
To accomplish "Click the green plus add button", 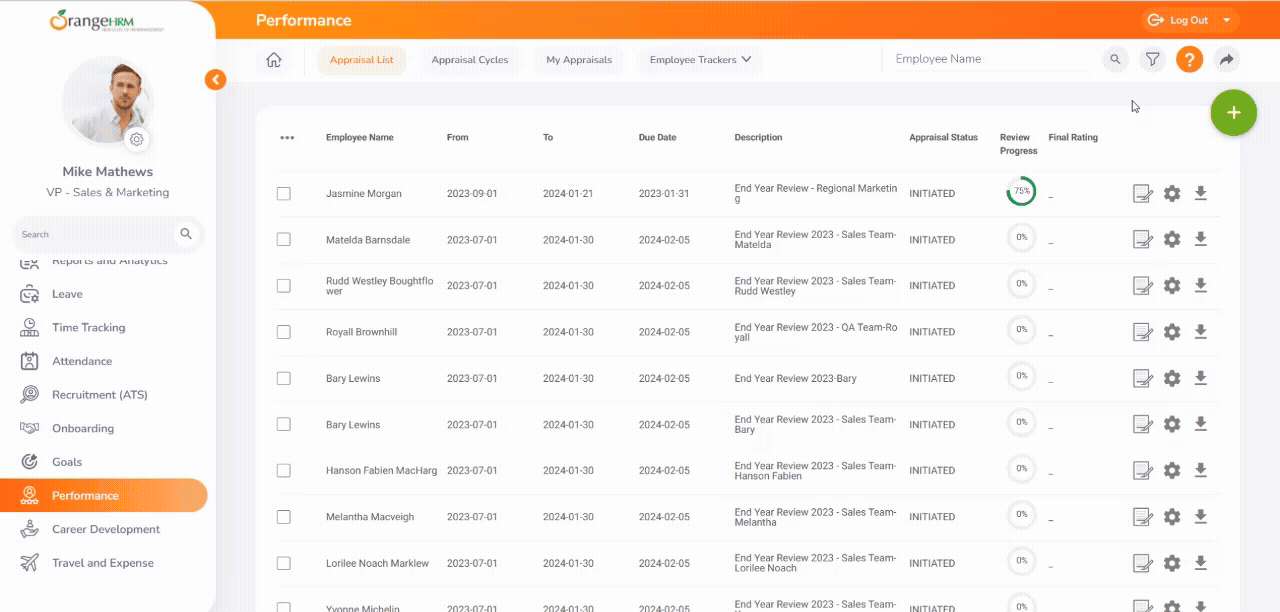I will point(1233,113).
